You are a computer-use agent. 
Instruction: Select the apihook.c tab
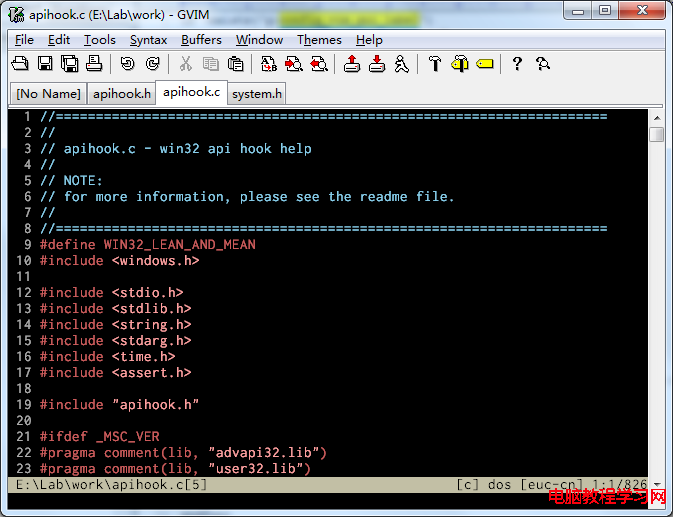pyautogui.click(x=191, y=92)
